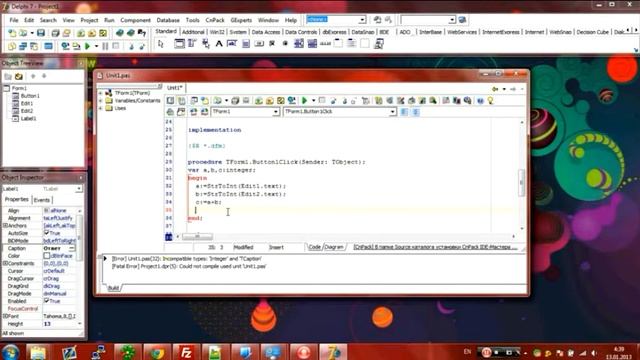Toggle the Enabled True checkbox
The width and height of the screenshot is (640, 360).
[x=47, y=300]
